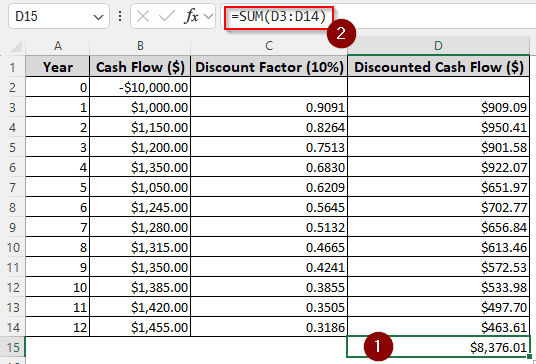This screenshot has height=364, width=536.
Task: Select cash flow cell $1,280.00
Action: (140, 227)
